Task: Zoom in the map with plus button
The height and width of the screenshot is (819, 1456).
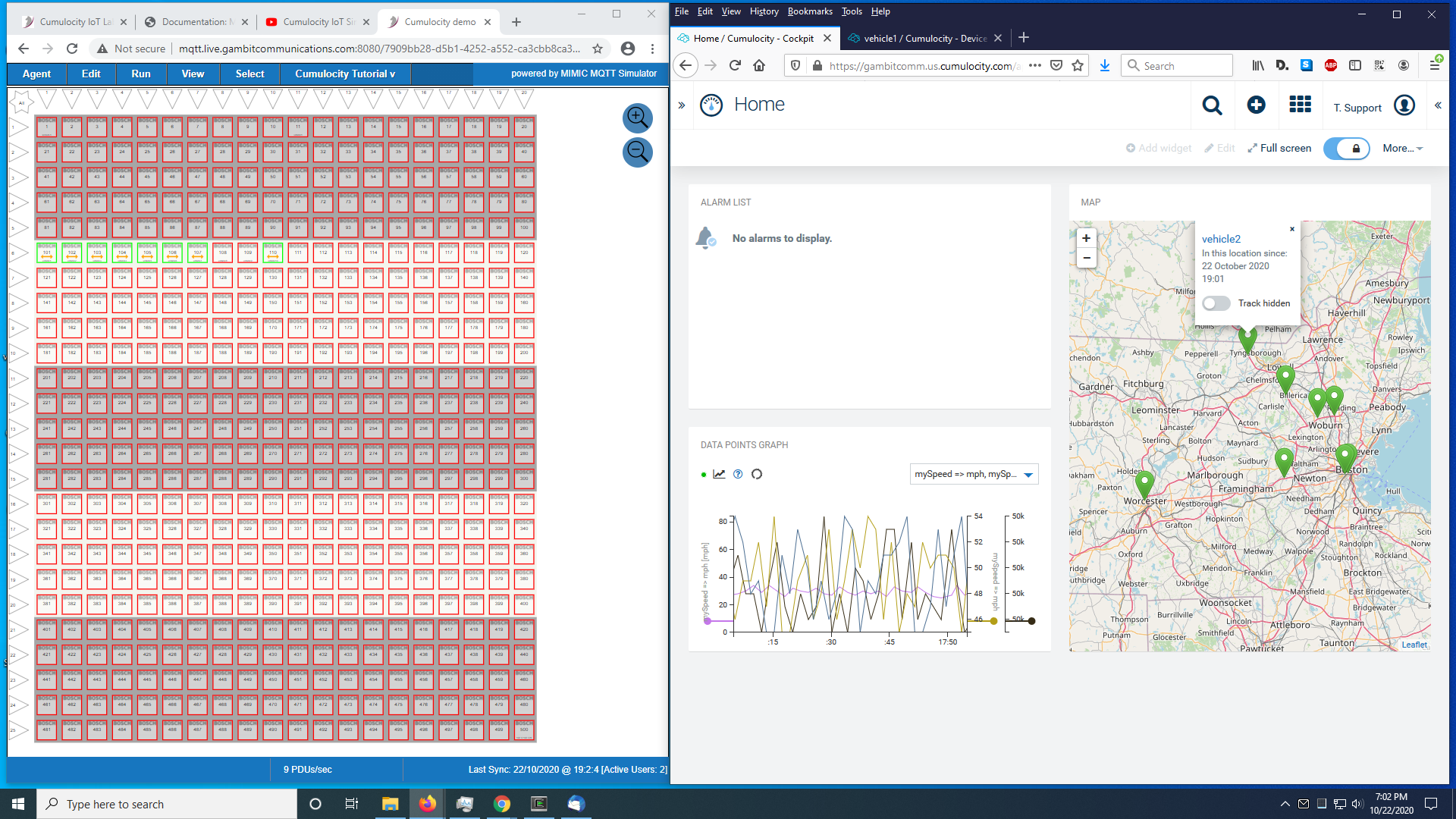Action: pyautogui.click(x=1086, y=238)
